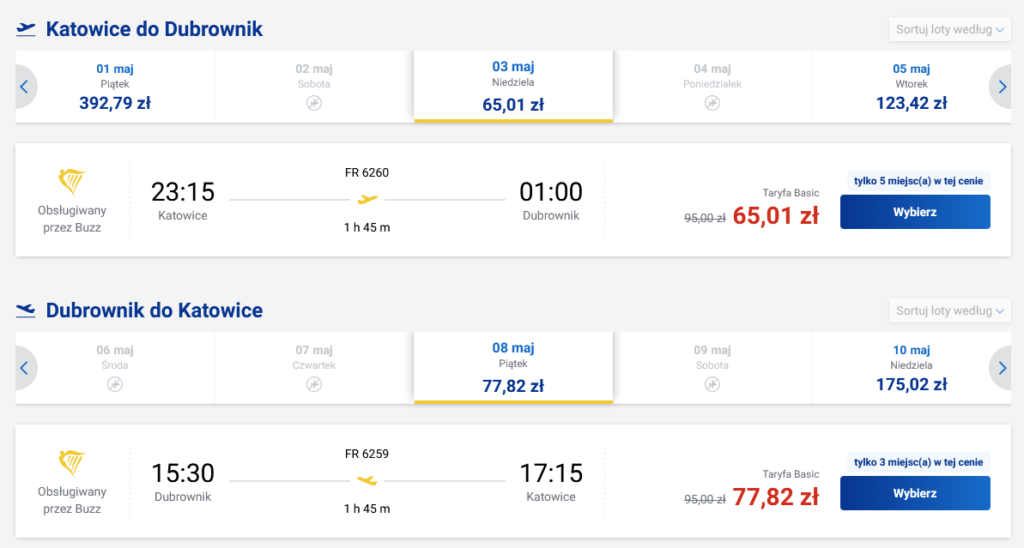Viewport: 1024px width, 548px height.
Task: Show earlier outbound dates with left arrow
Action: pyautogui.click(x=24, y=87)
